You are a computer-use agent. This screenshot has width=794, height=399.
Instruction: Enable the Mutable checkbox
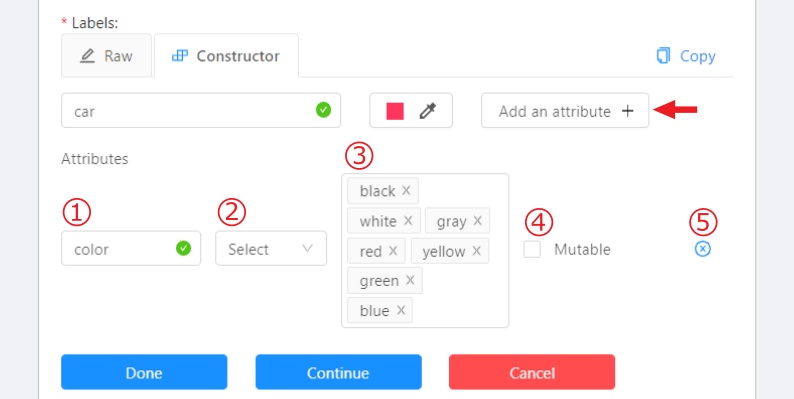(x=532, y=249)
